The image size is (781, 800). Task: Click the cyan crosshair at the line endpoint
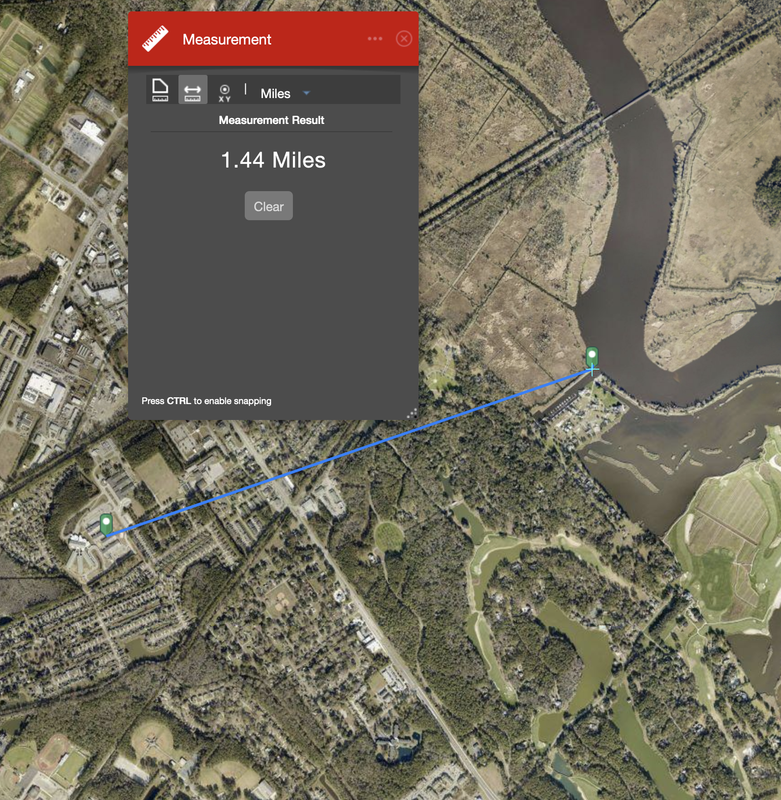coord(592,369)
